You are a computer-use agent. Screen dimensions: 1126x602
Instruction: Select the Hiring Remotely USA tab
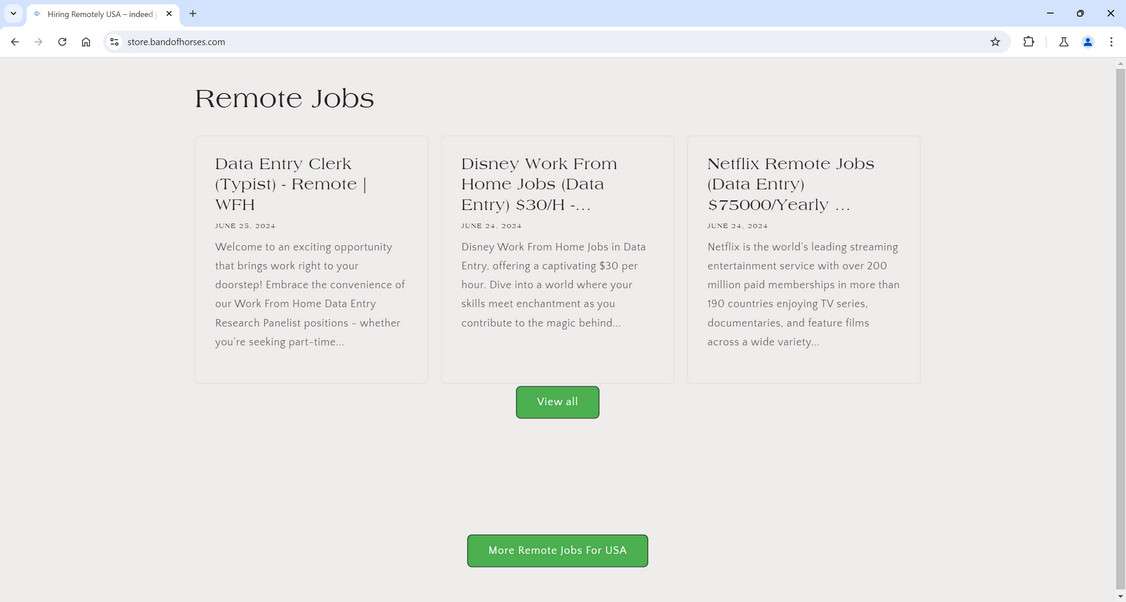tap(103, 14)
